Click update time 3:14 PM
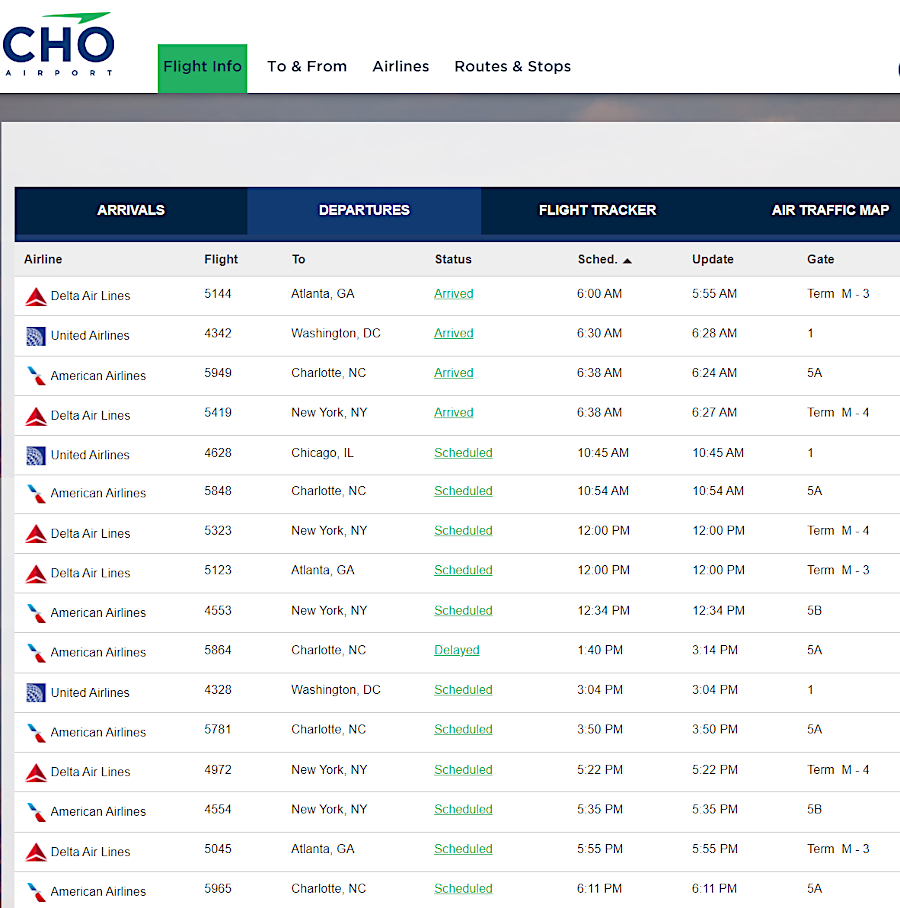This screenshot has width=900, height=908. (x=715, y=650)
